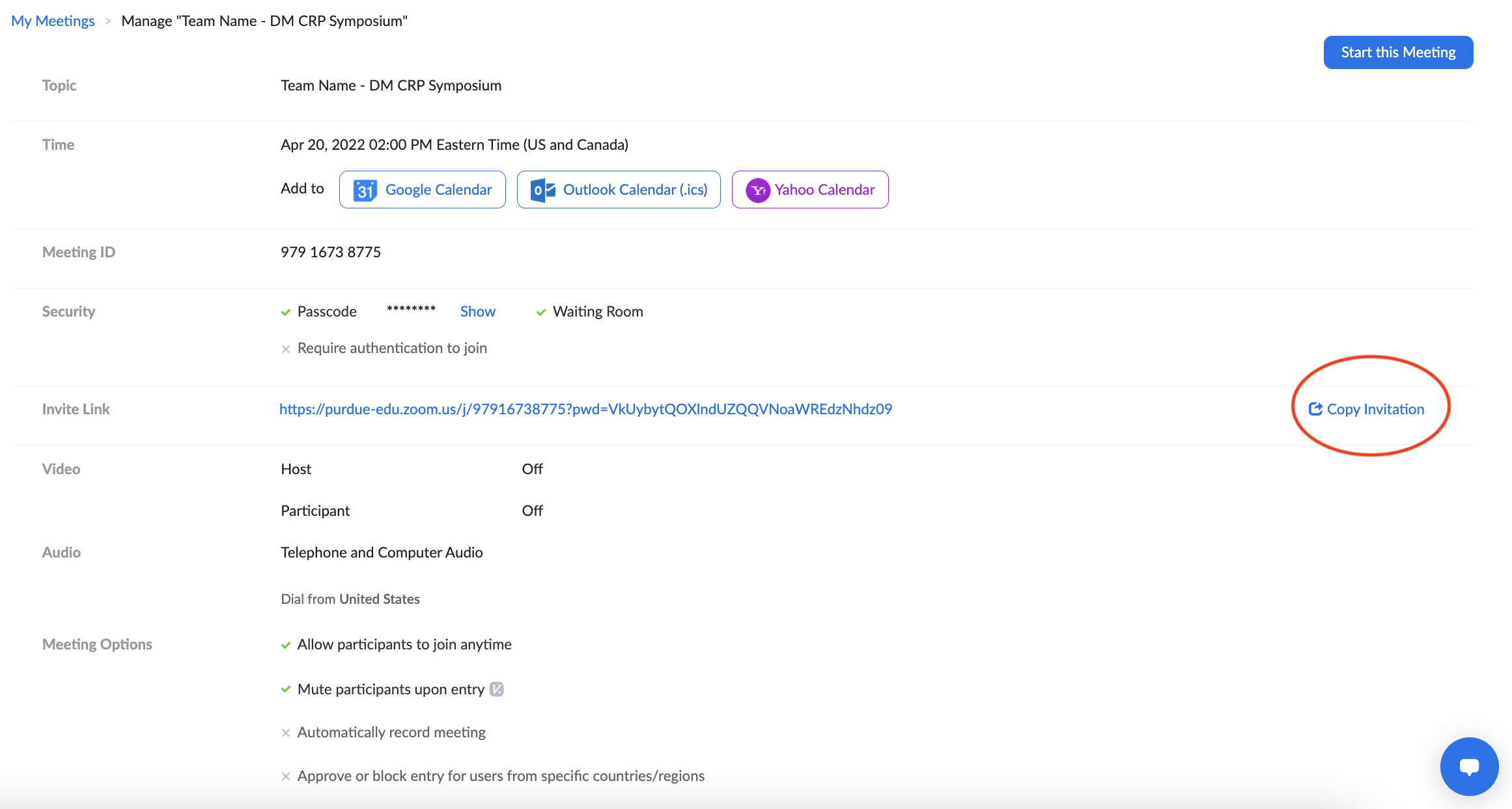This screenshot has width=1512, height=809.
Task: Click the Waiting Room label
Action: click(598, 311)
